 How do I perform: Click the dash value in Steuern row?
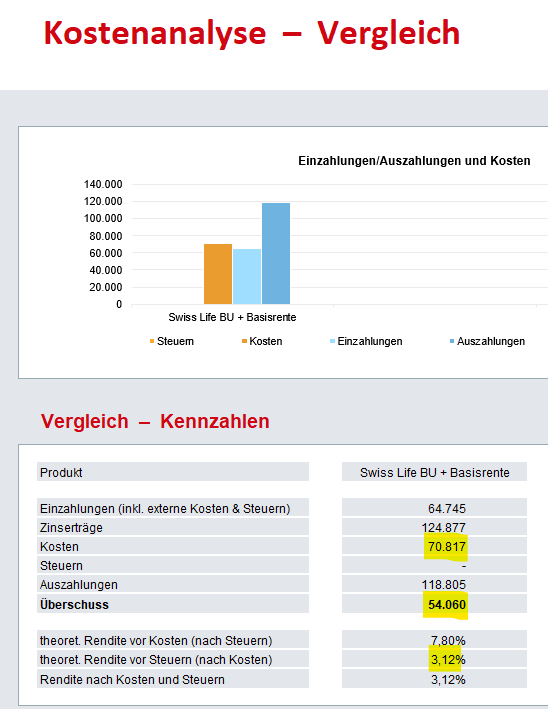pyautogui.click(x=464, y=566)
